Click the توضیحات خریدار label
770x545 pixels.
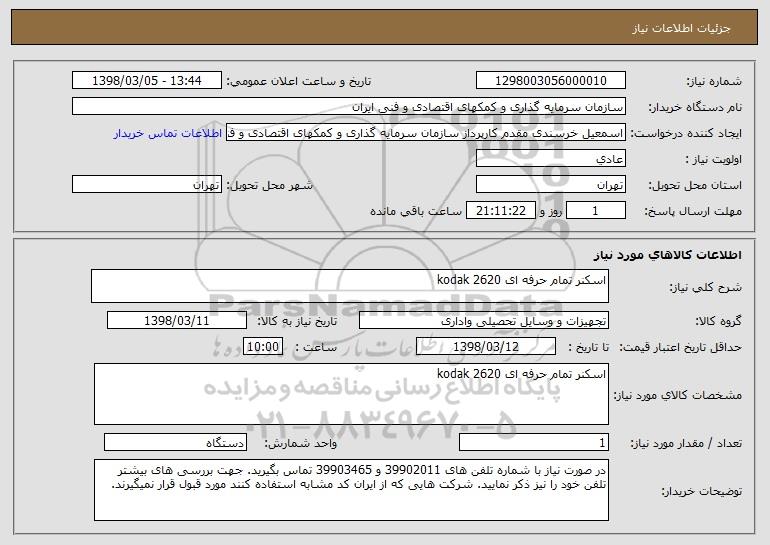701,491
